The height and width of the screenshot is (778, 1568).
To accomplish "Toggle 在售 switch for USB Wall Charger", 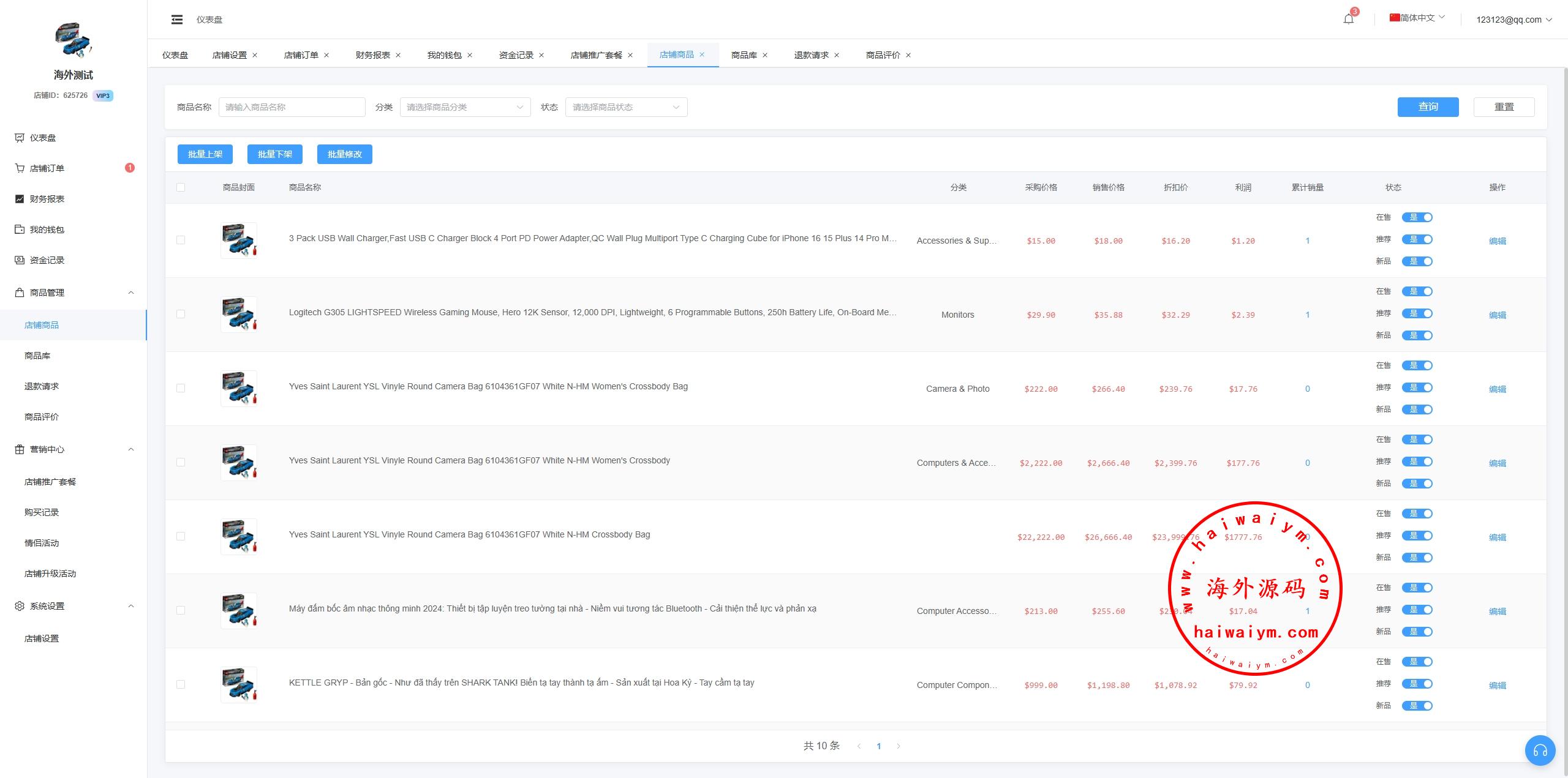I will click(1417, 217).
